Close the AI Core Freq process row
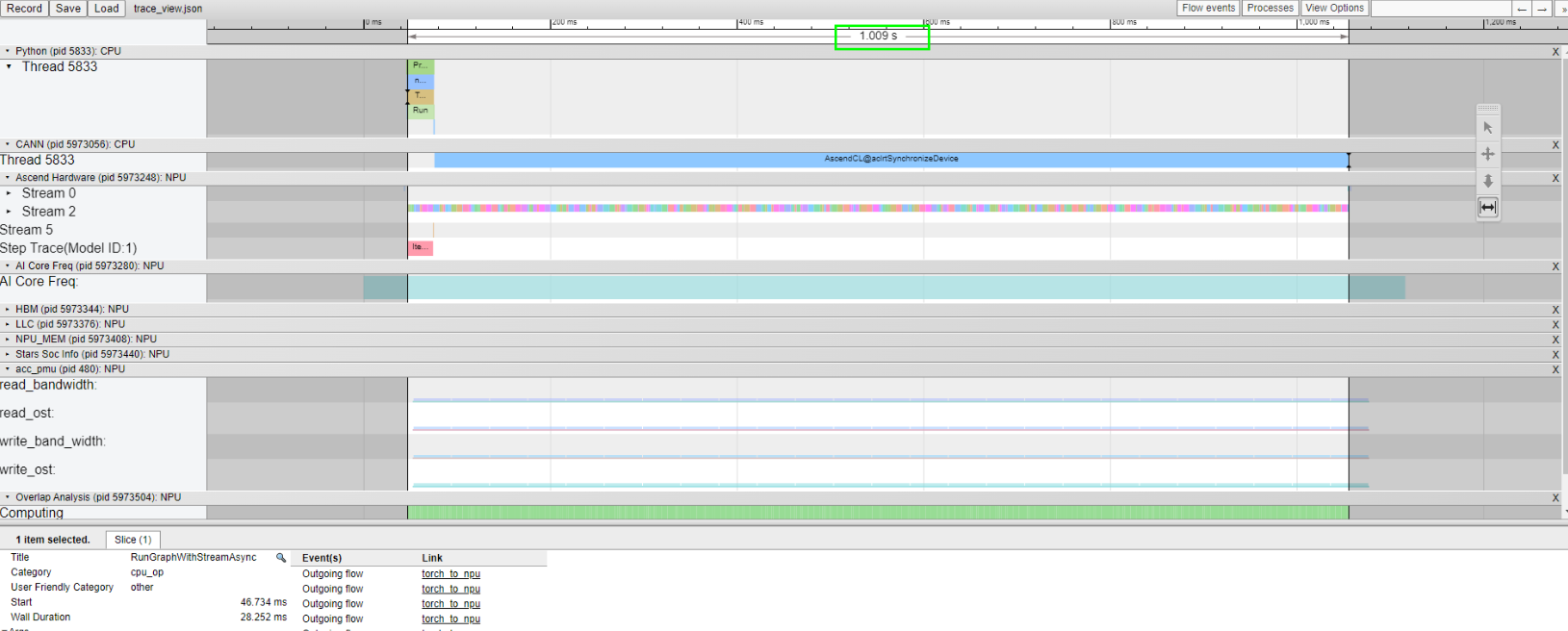 point(1555,266)
